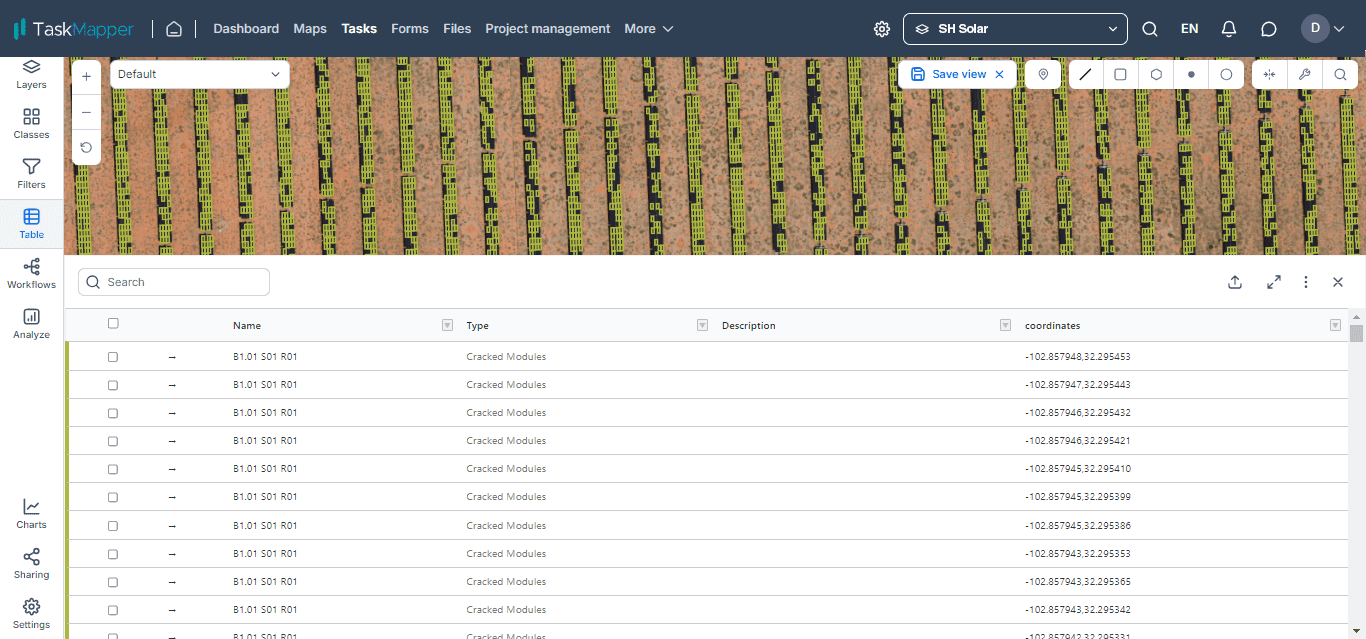Viewport: 1366px width, 639px height.
Task: Reset the map rotation
Action: point(86,147)
